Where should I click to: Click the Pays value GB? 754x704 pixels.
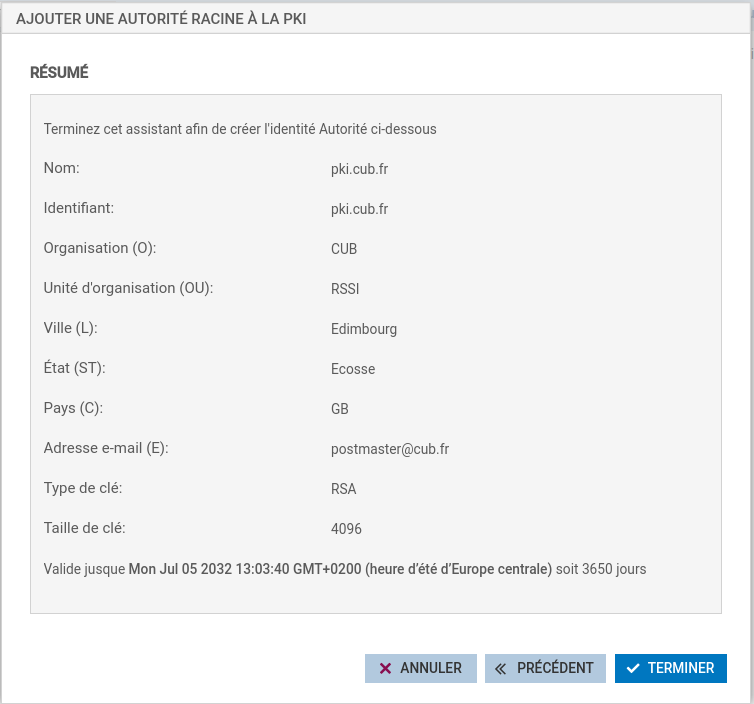pyautogui.click(x=340, y=409)
